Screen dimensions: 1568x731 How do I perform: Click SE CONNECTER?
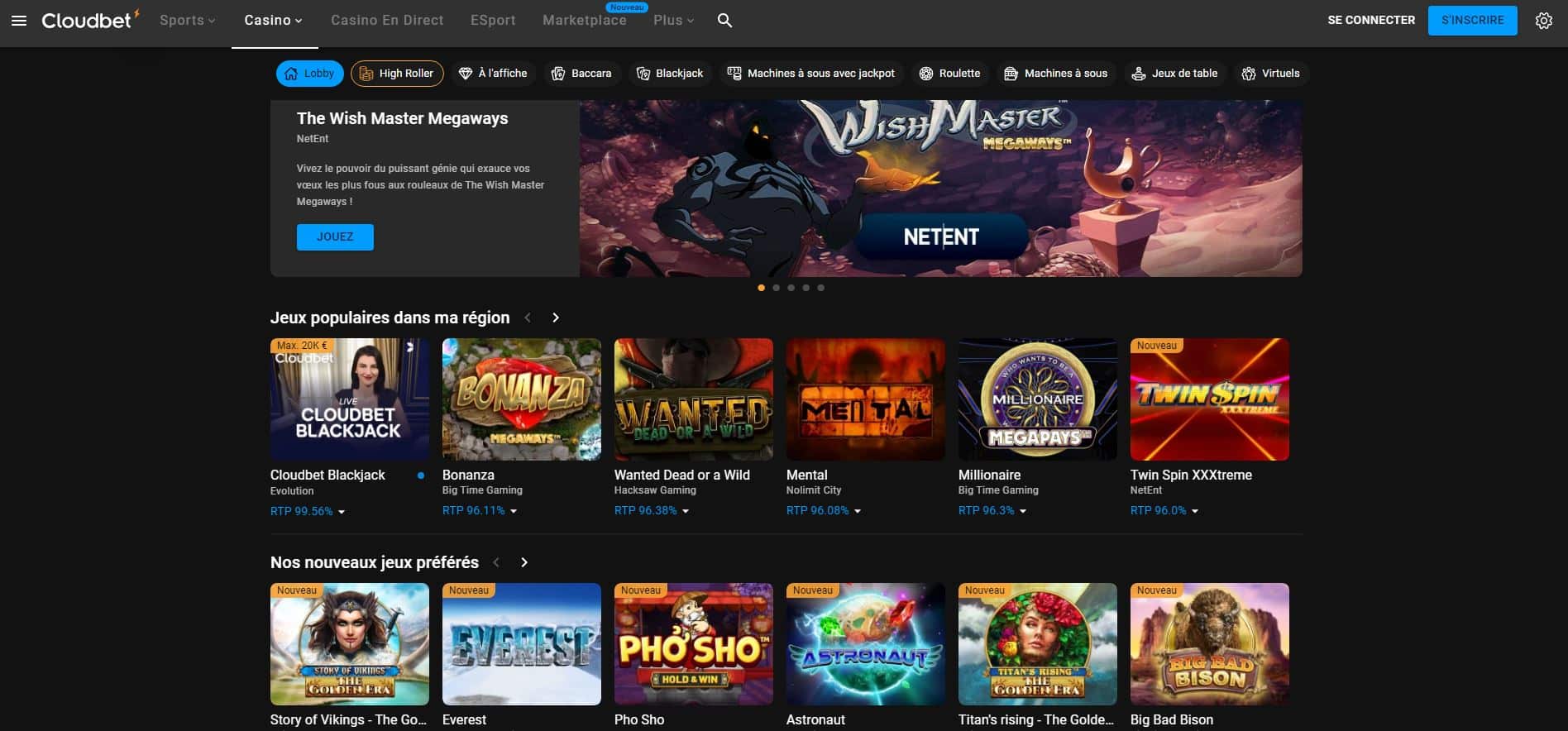pos(1371,21)
